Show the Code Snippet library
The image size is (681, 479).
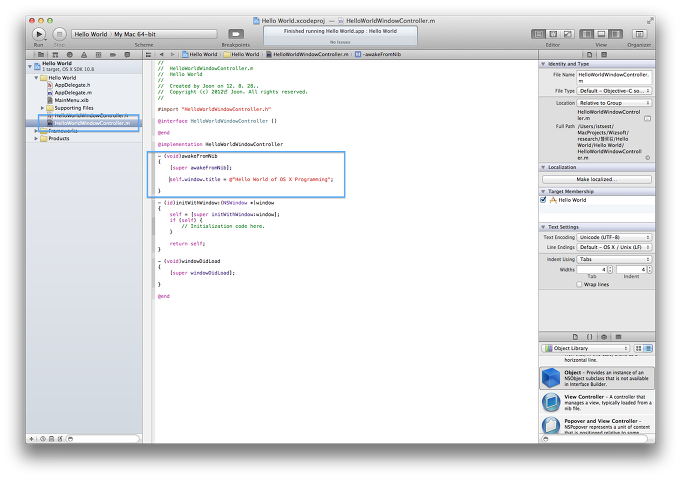[589, 337]
